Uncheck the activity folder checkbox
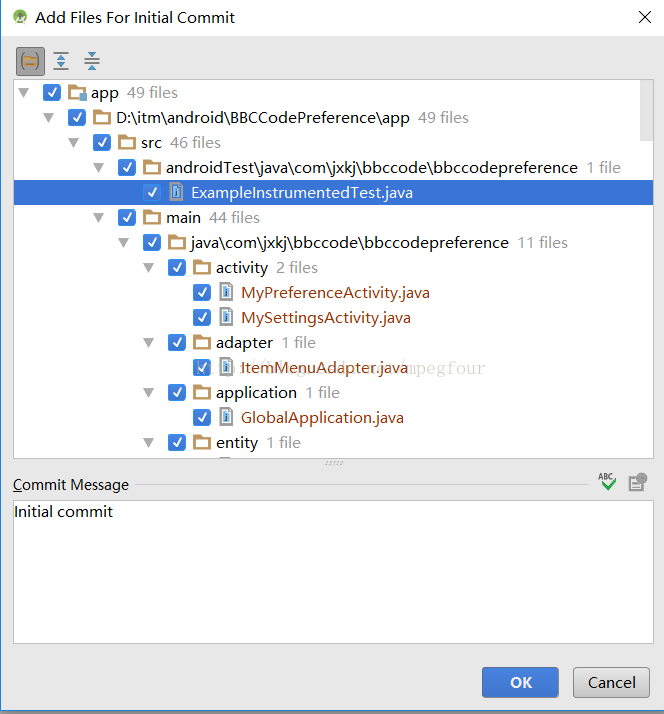664x714 pixels. tap(177, 267)
